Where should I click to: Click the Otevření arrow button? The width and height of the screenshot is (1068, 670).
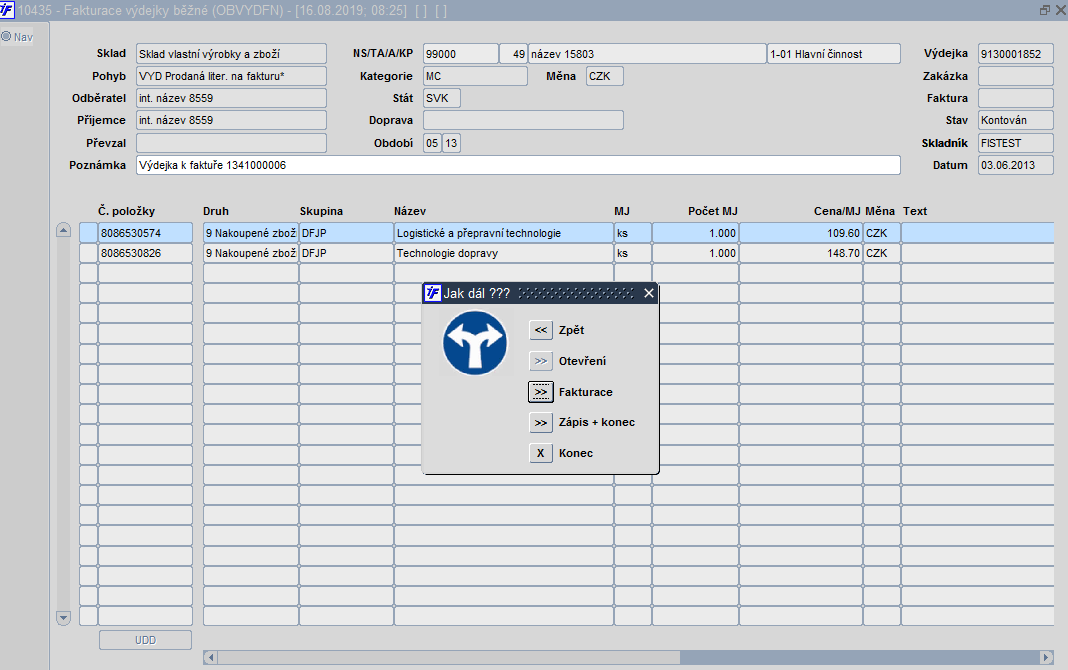point(541,361)
